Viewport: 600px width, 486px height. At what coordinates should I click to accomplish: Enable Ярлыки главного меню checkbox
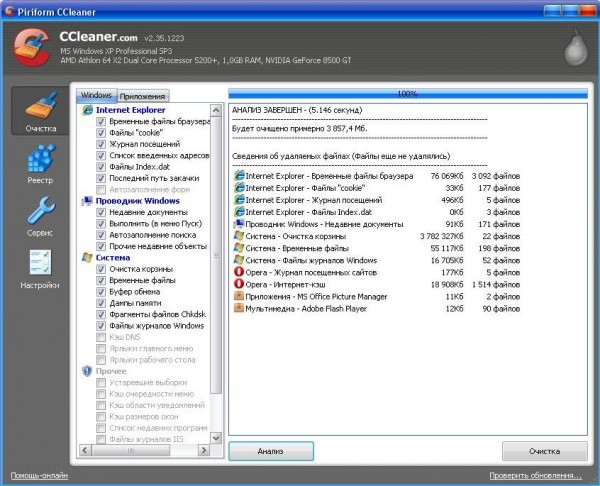point(101,349)
